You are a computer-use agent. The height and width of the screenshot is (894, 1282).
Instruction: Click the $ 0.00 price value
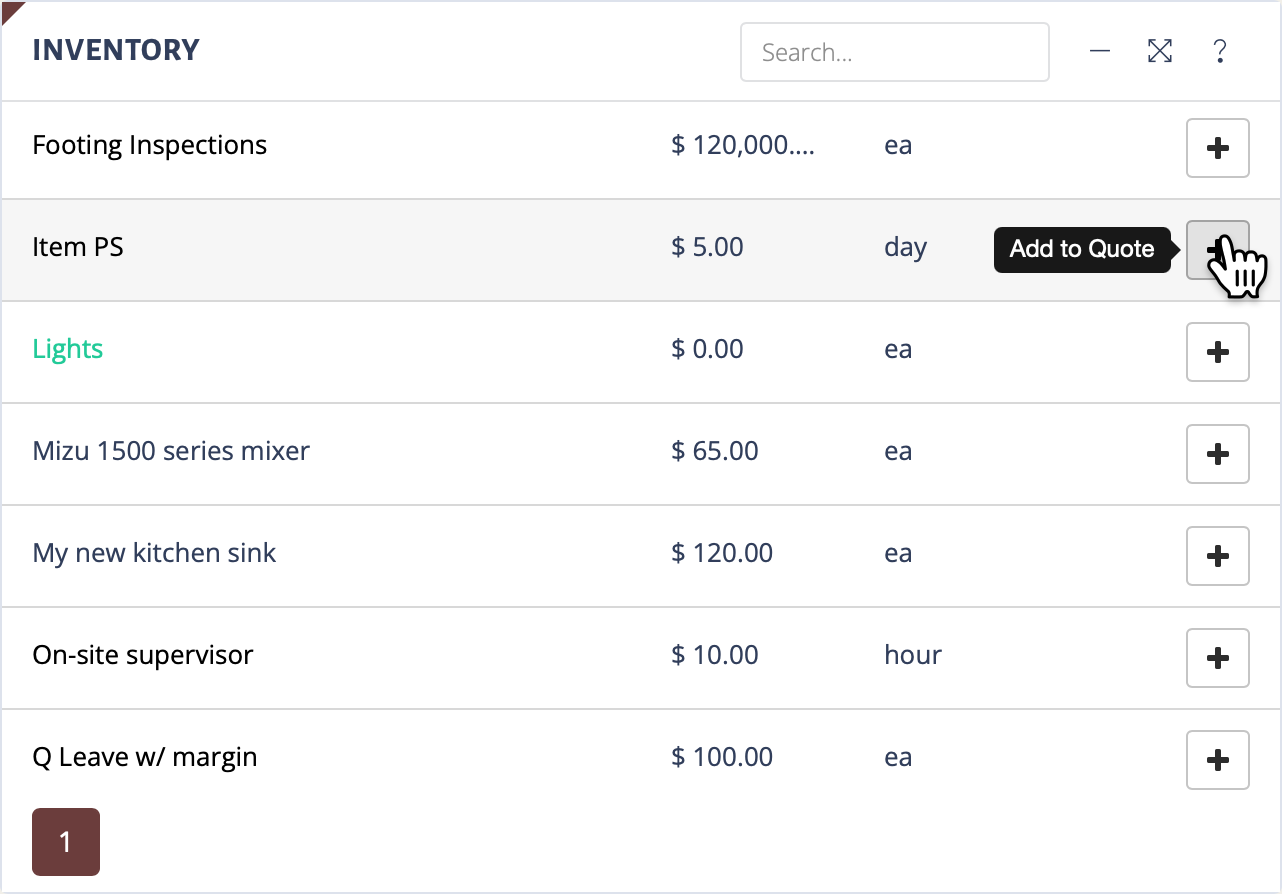coord(707,349)
